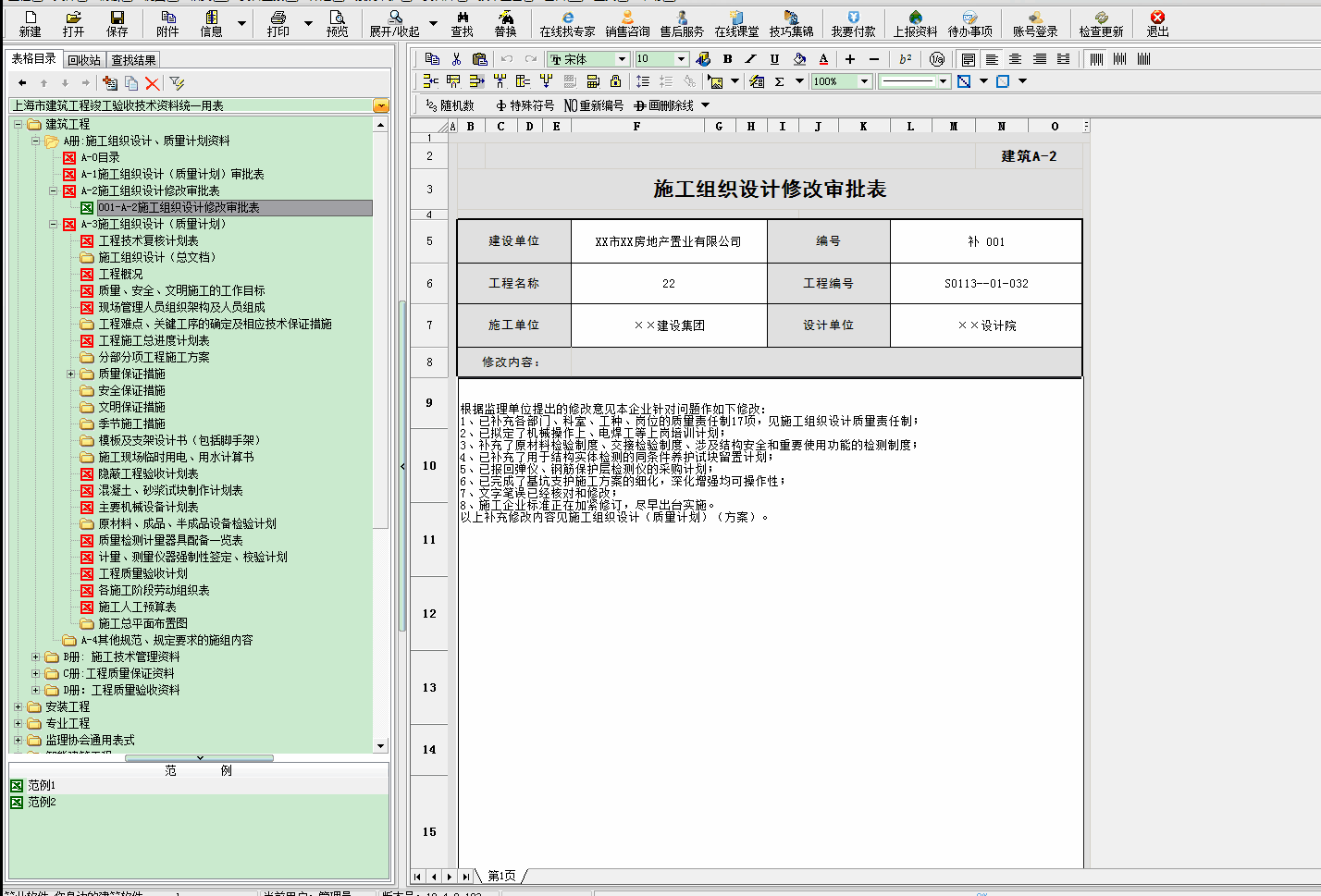Toggle underline formatting
Viewport: 1321px width, 896px height.
coord(773,58)
